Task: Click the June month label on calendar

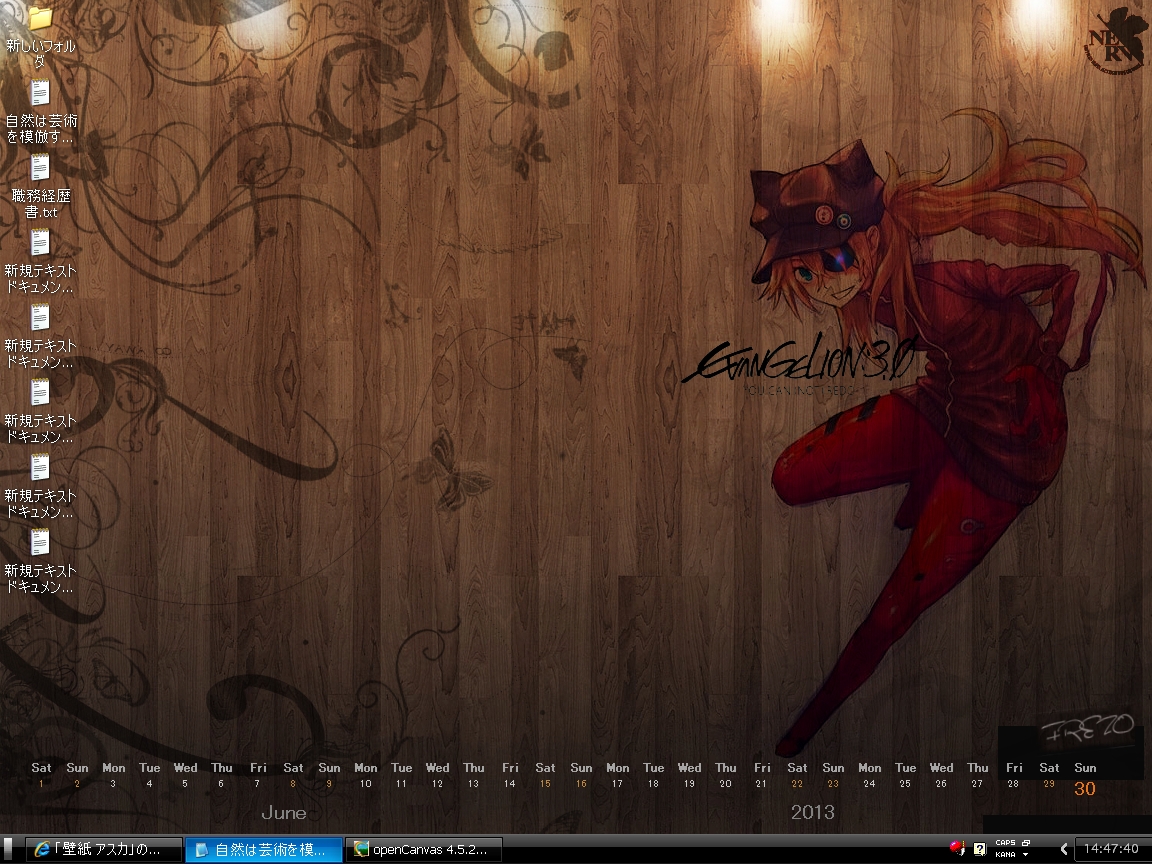Action: pos(284,812)
